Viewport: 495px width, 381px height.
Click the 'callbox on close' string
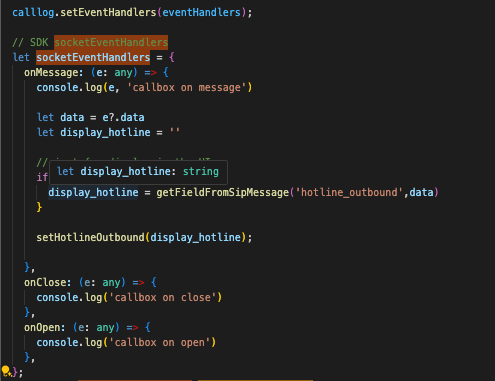(x=163, y=297)
